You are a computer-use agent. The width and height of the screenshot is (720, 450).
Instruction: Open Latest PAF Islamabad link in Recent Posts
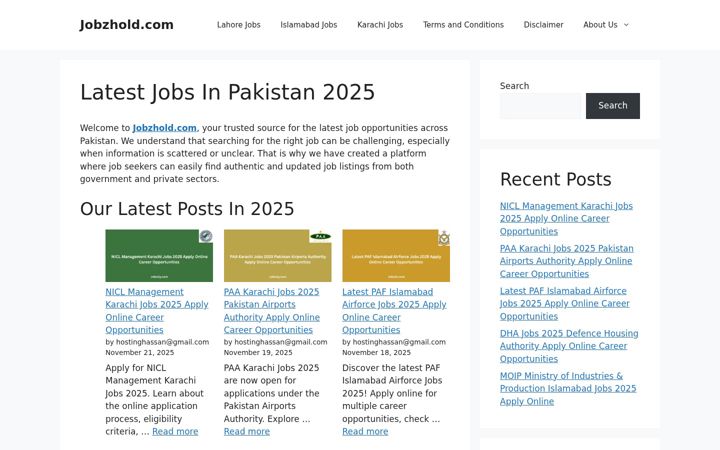[x=565, y=304]
